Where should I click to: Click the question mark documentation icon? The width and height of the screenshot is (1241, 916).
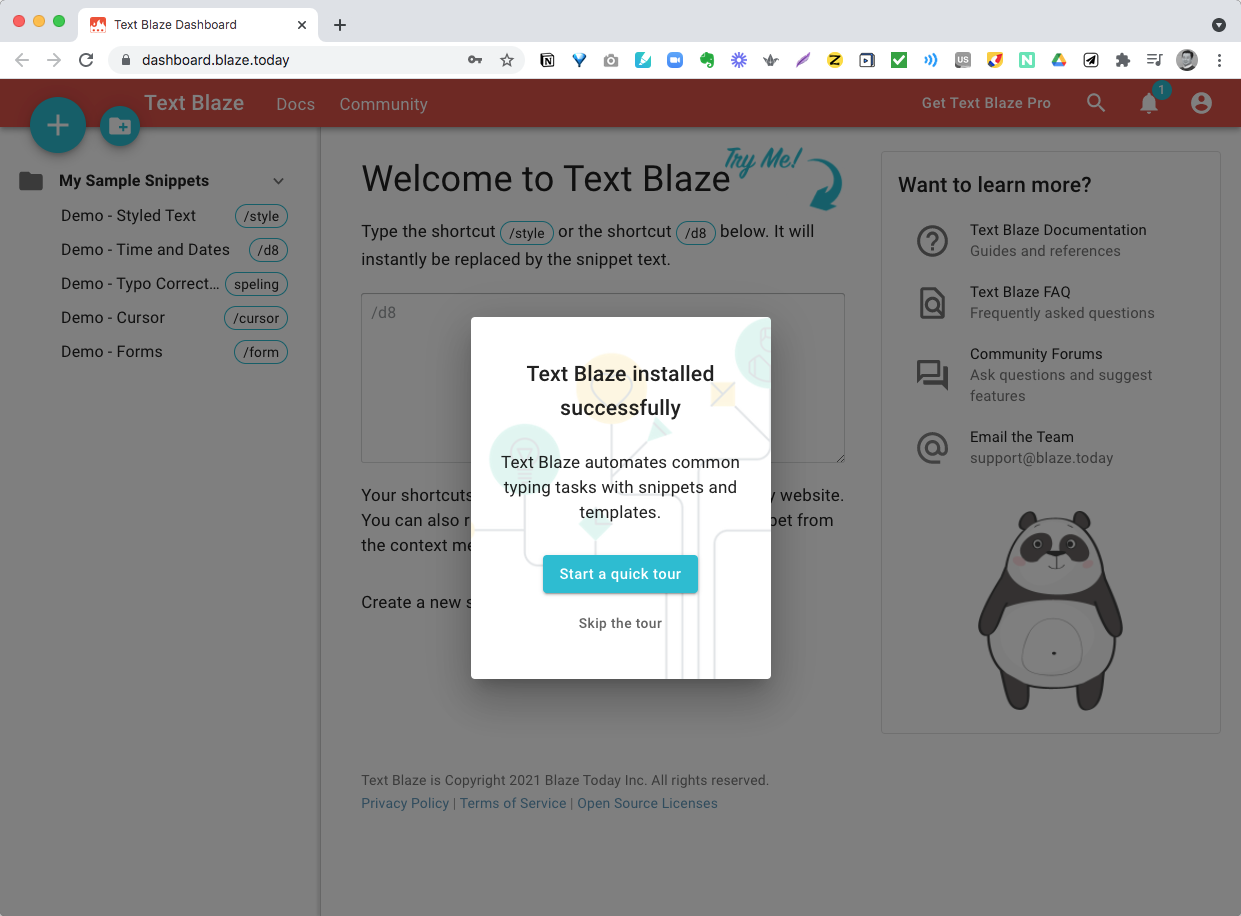point(932,241)
